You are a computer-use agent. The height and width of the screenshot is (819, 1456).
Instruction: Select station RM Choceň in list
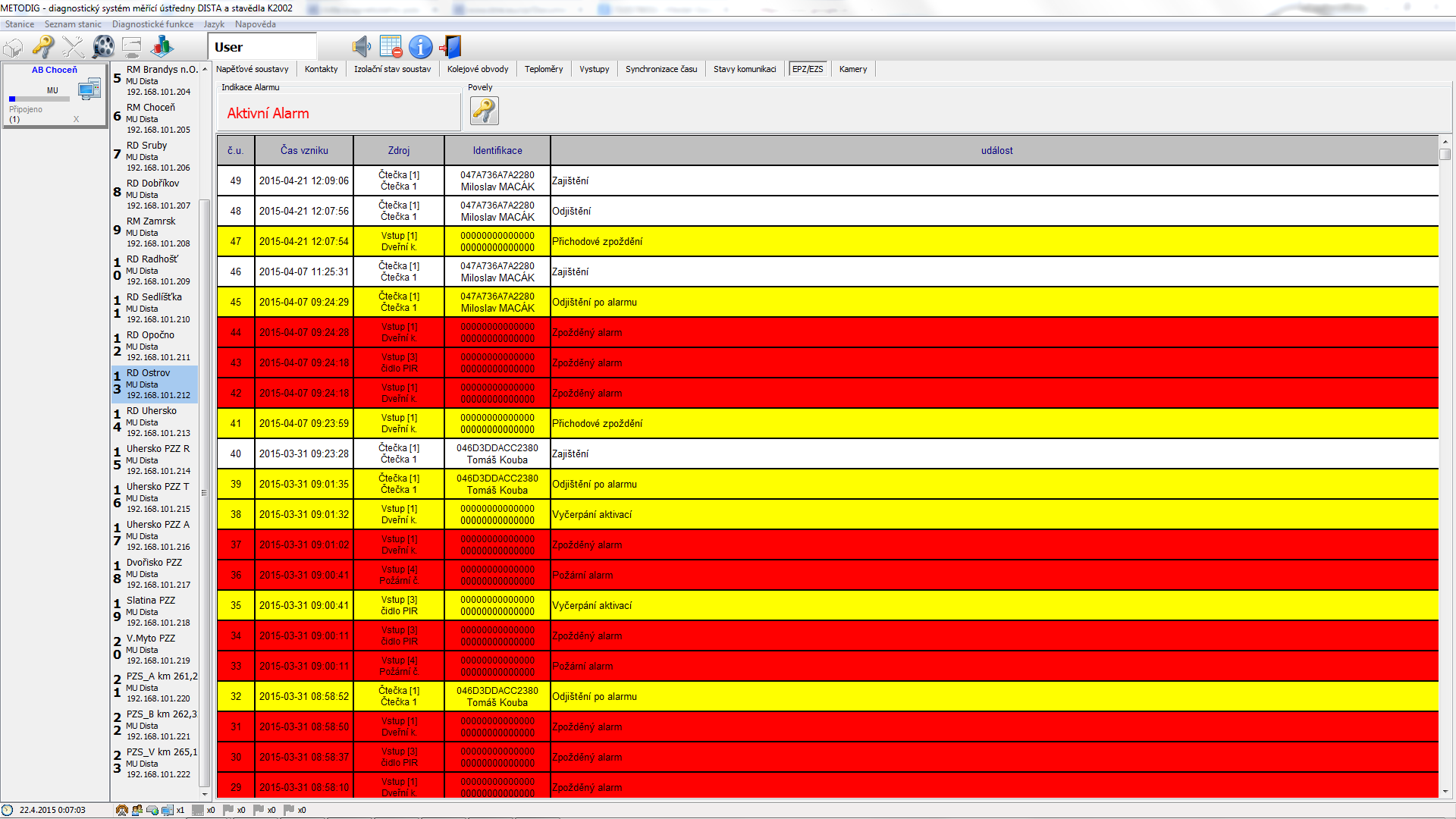click(x=155, y=118)
